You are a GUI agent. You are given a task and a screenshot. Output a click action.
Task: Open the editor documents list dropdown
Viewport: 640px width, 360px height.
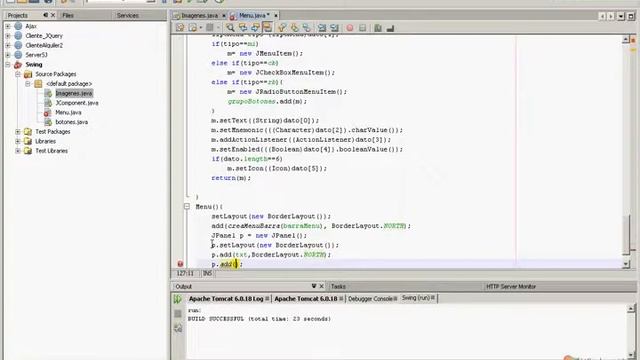[621, 16]
